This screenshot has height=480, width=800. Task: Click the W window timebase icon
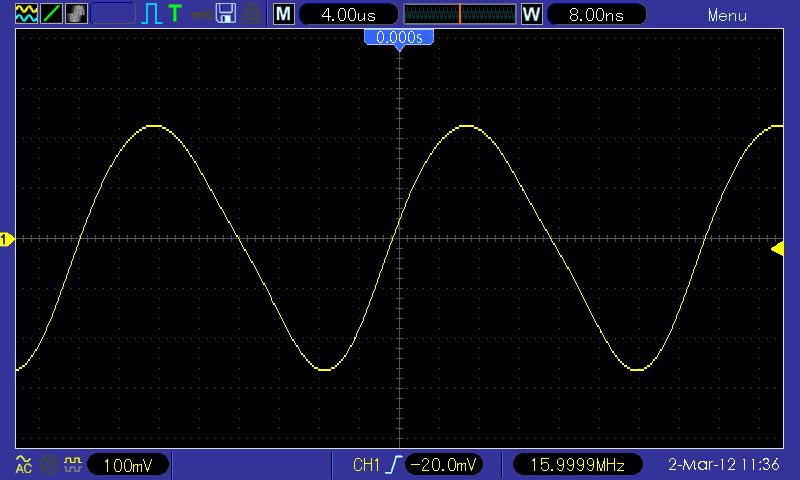point(531,14)
